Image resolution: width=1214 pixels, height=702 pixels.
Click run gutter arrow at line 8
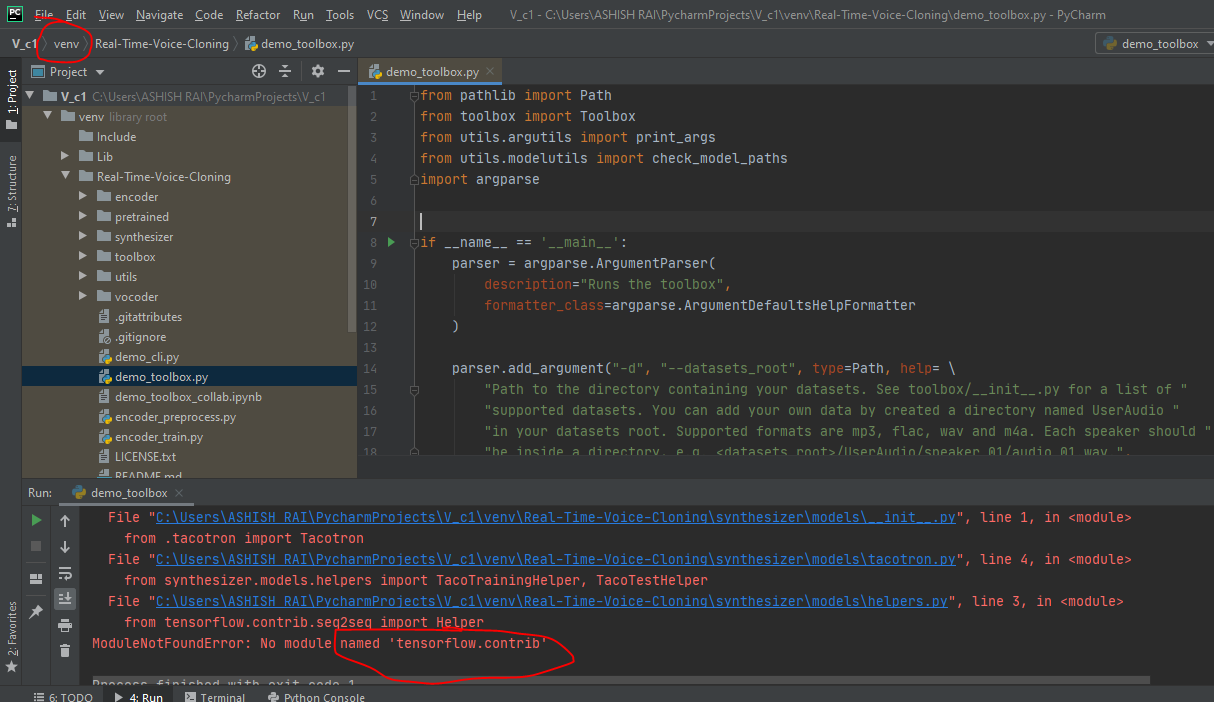pyautogui.click(x=391, y=242)
